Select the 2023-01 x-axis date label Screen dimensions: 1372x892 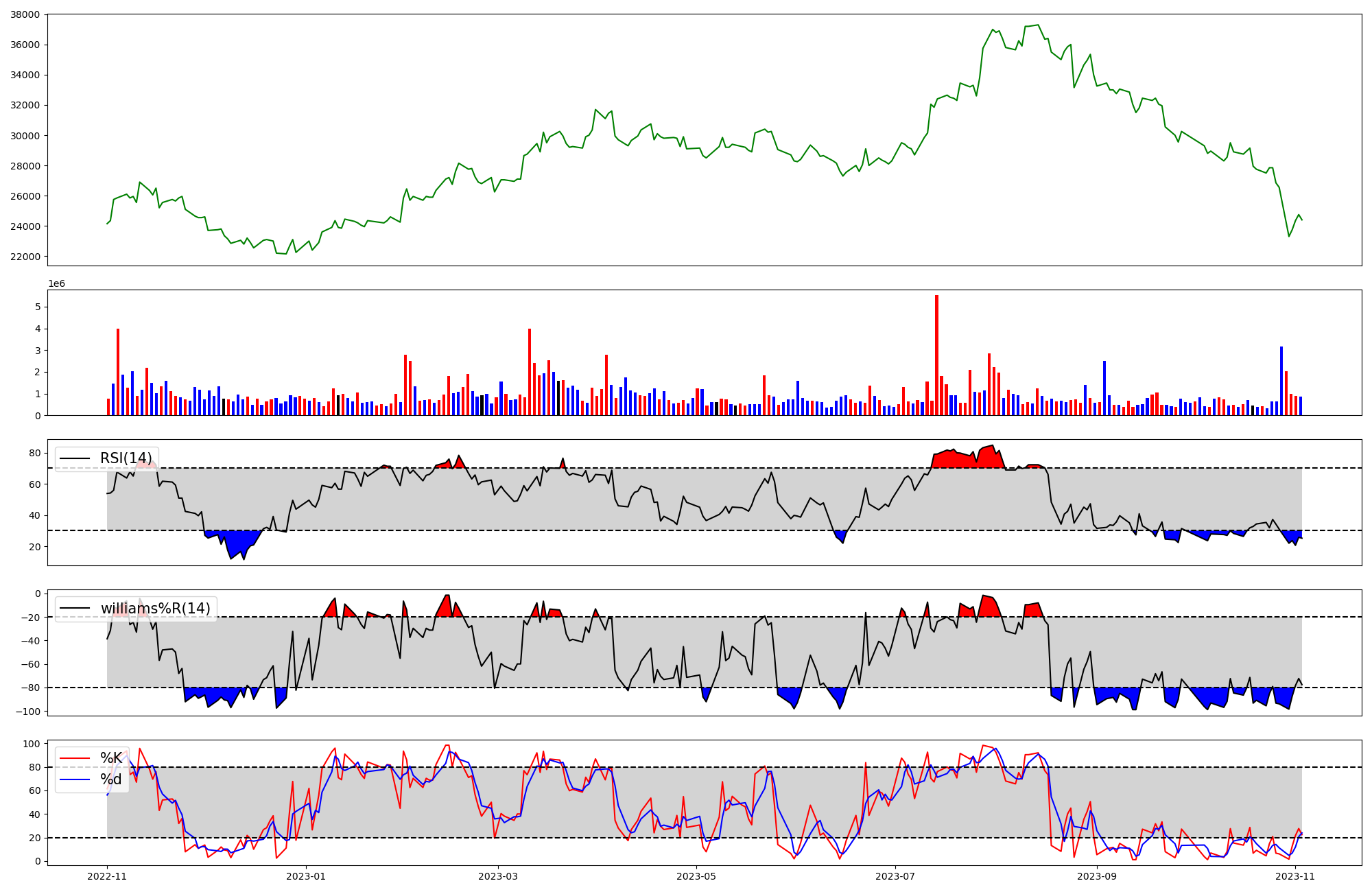click(306, 876)
